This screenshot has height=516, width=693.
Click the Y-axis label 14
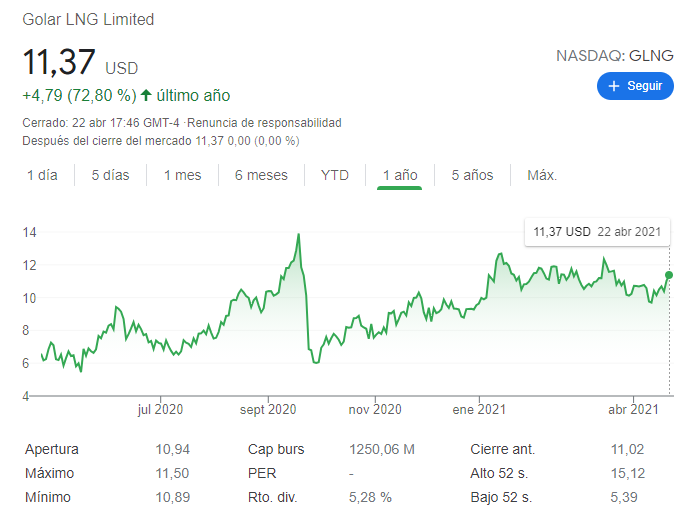click(x=29, y=232)
